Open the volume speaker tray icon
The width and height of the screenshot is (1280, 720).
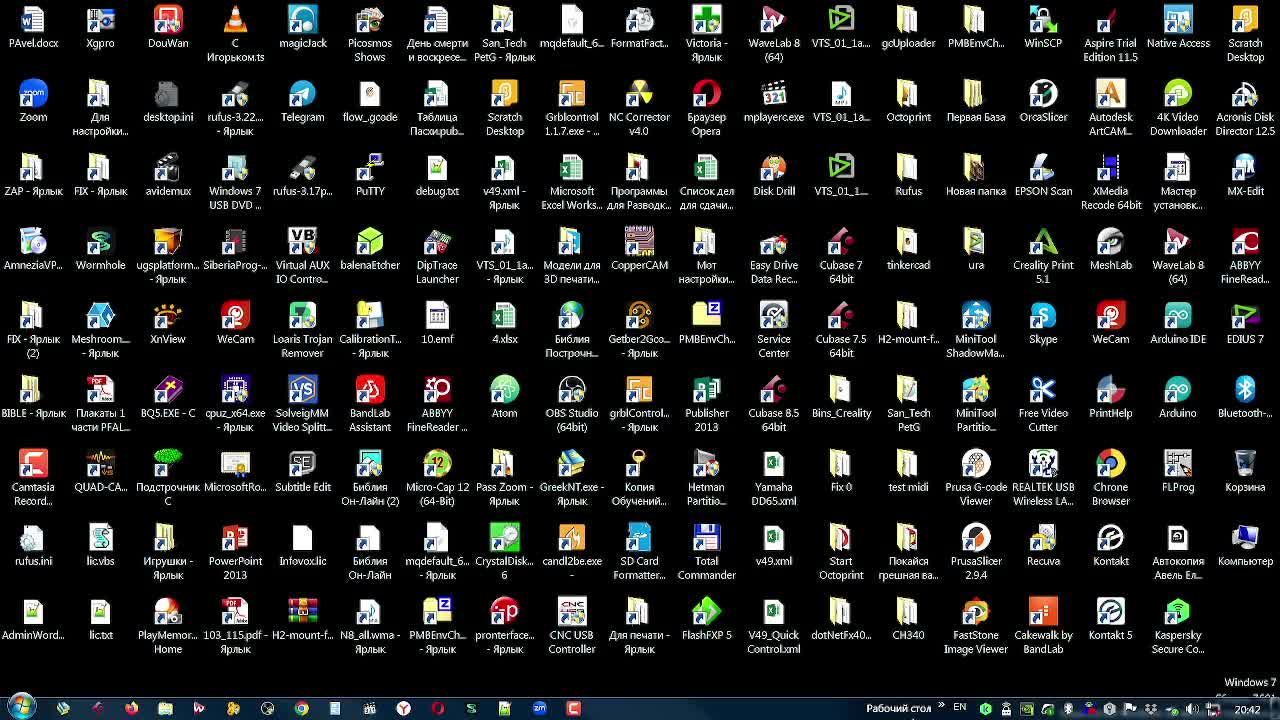click(x=1191, y=709)
